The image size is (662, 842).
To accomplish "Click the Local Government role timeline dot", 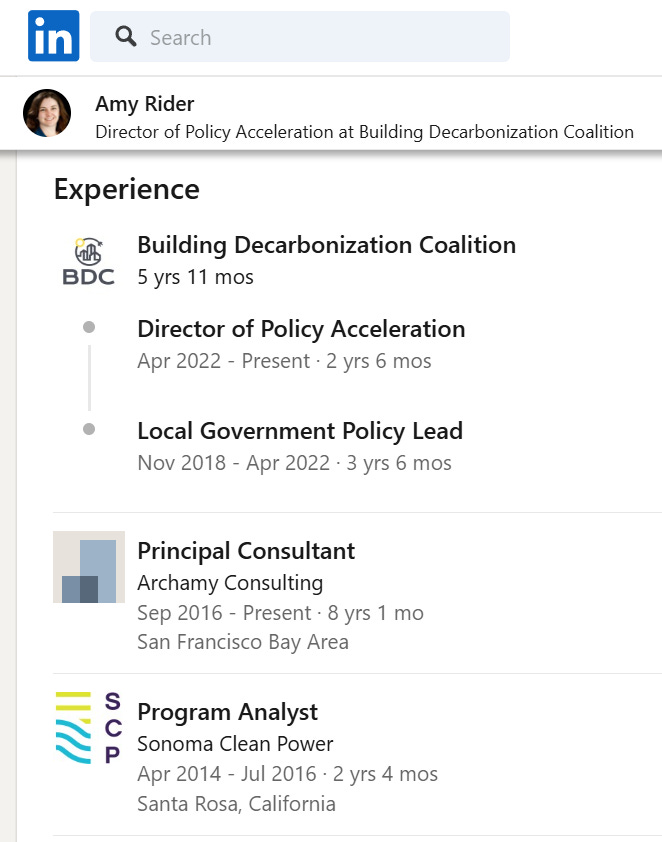I will coord(89,429).
